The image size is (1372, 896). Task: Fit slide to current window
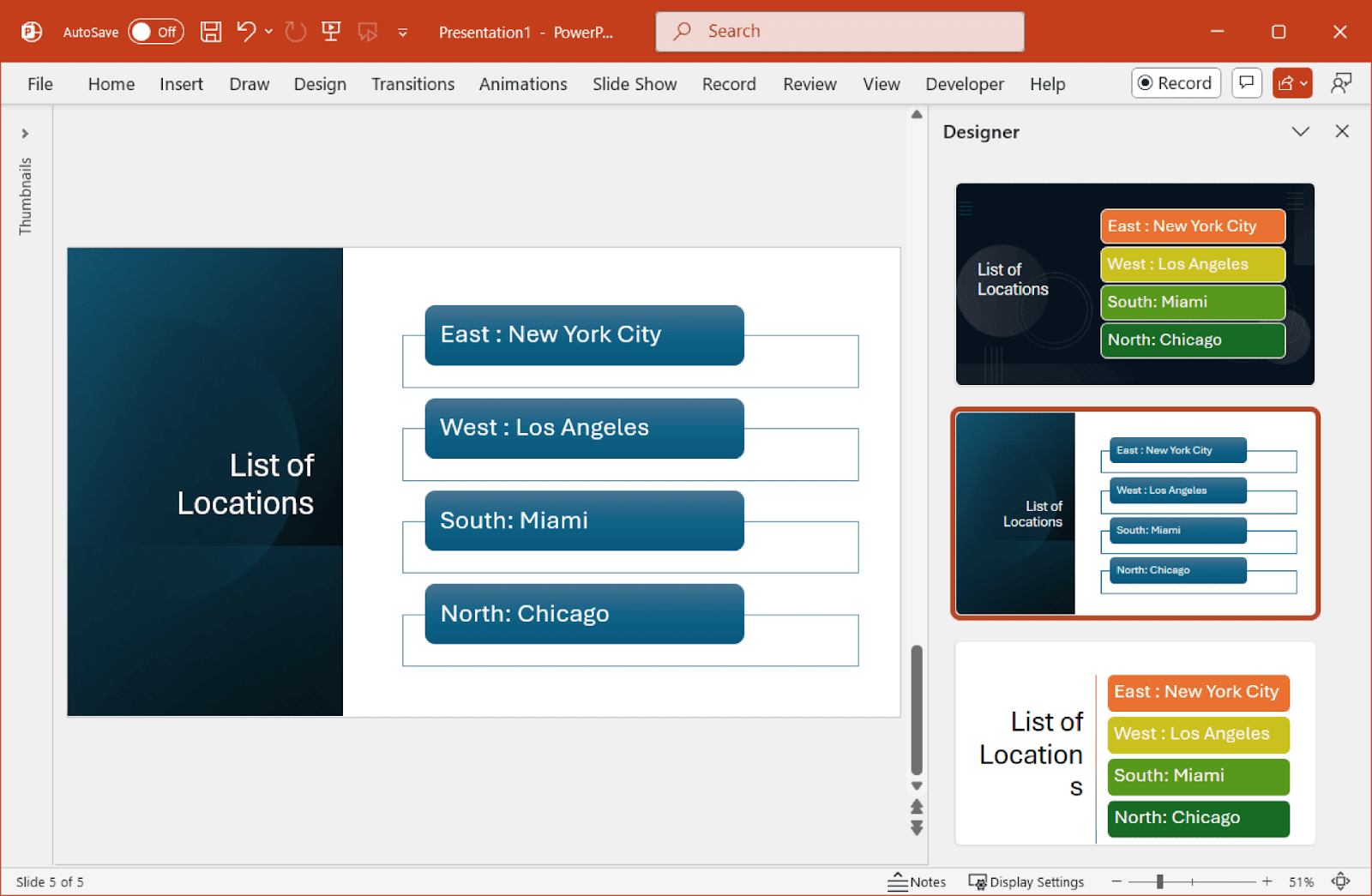click(1341, 881)
